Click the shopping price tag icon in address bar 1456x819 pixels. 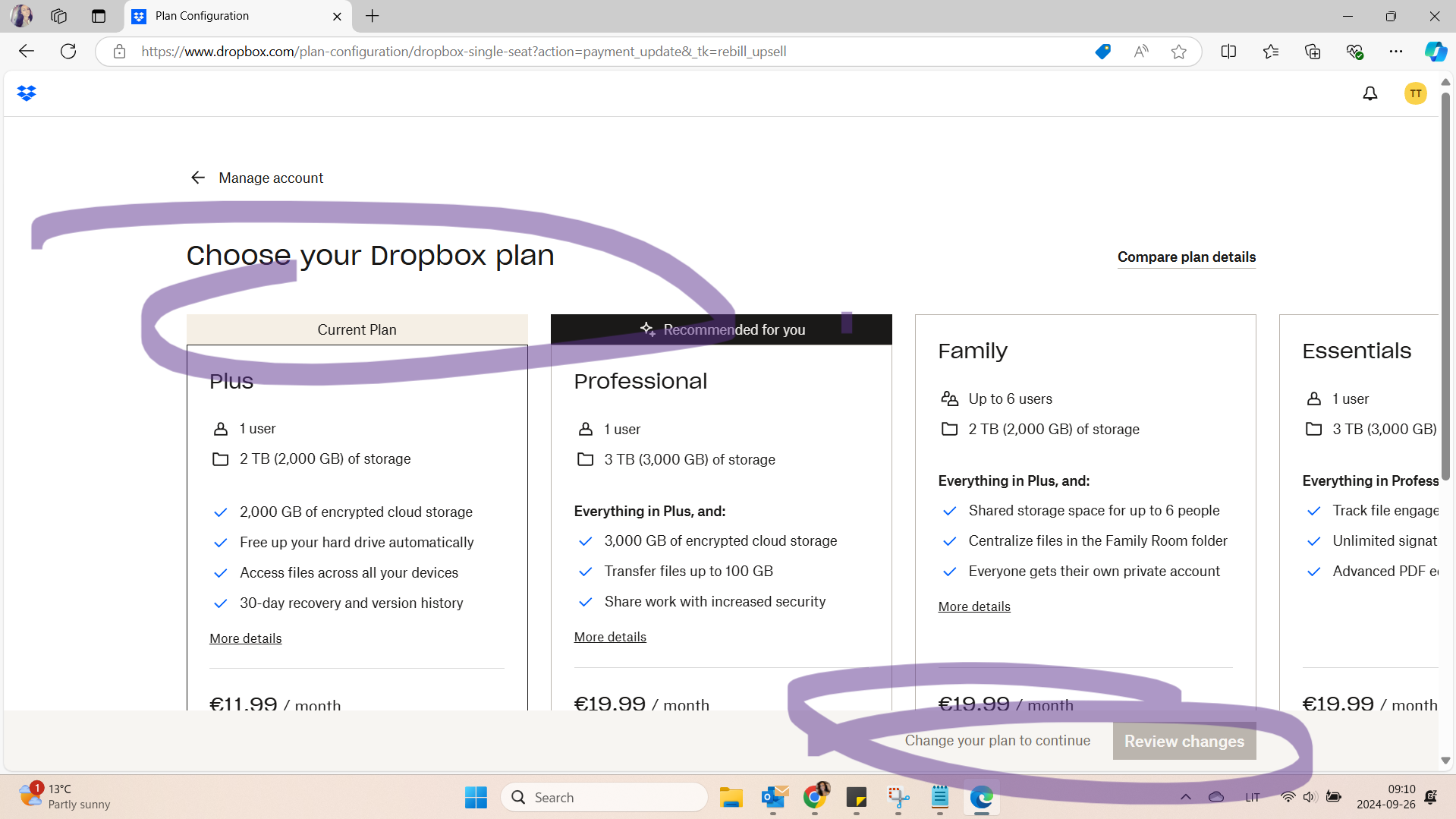1102,51
